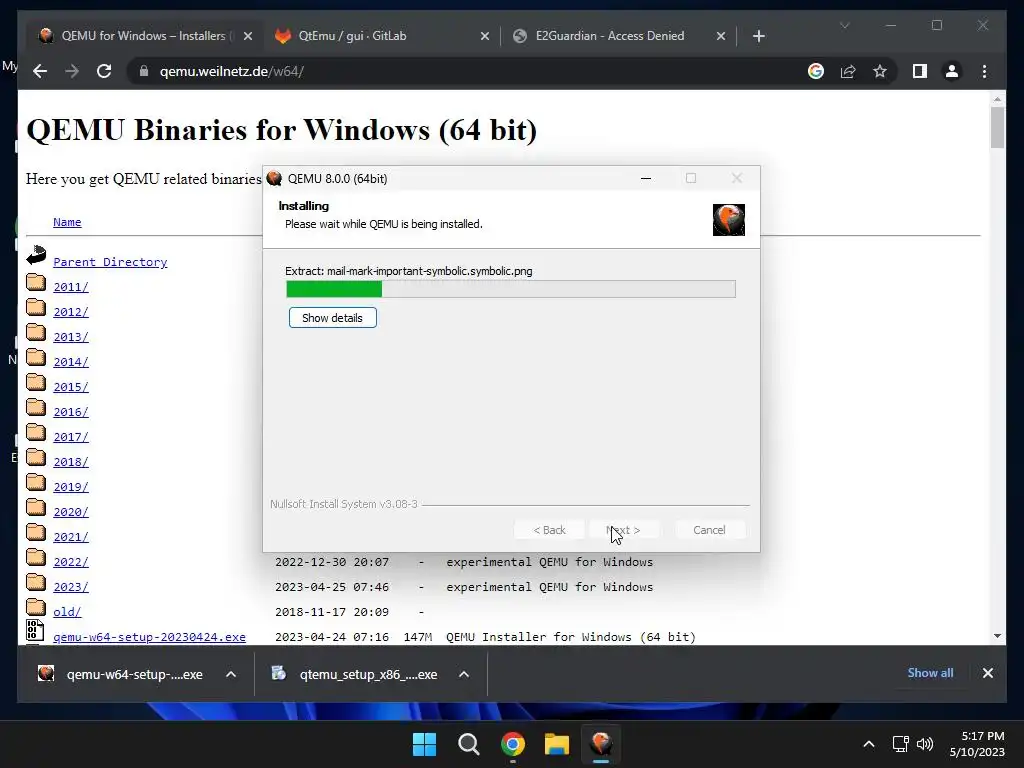Screen dimensions: 1024x768
Task: Click the Show details button
Action: [x=332, y=318]
